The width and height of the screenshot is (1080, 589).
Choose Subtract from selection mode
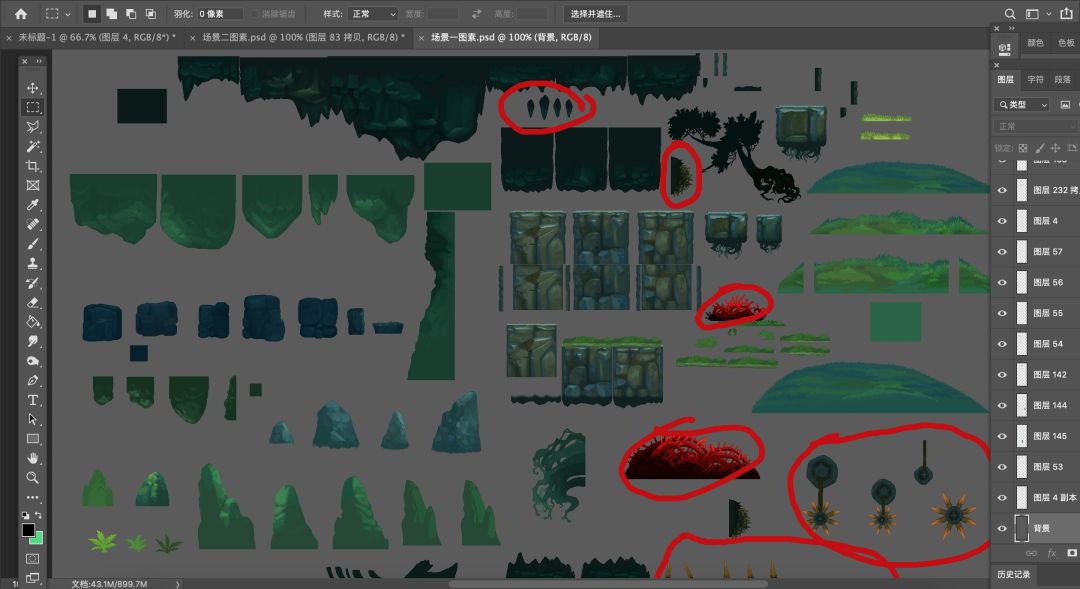pyautogui.click(x=131, y=14)
